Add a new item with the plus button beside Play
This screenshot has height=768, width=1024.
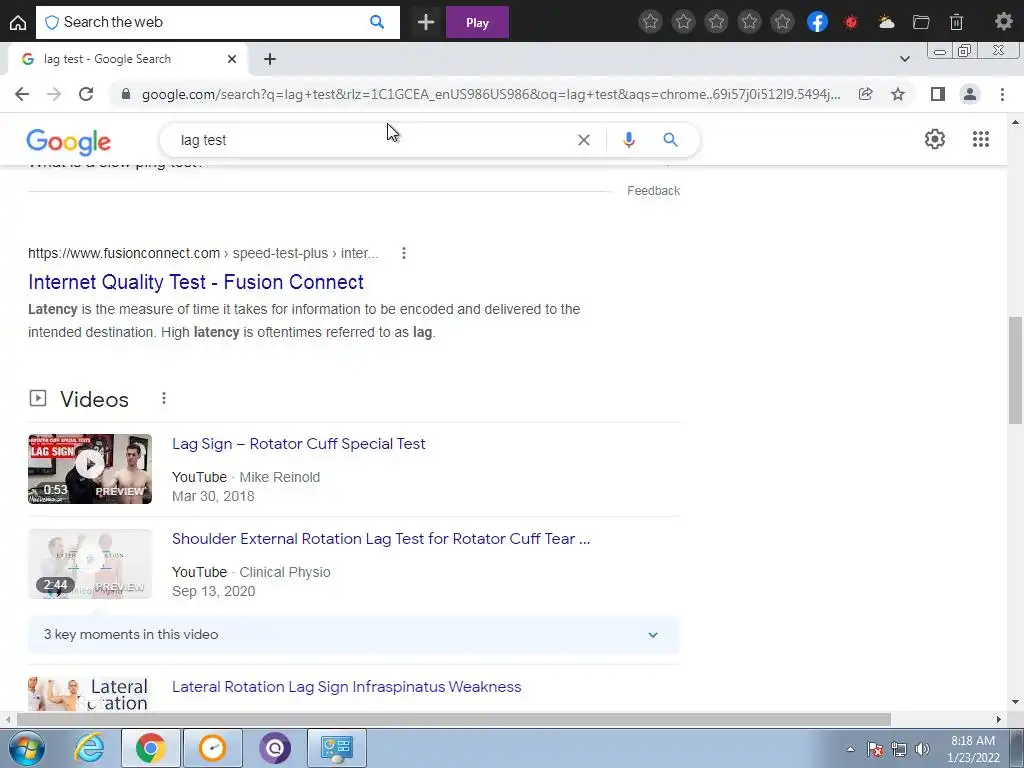coord(426,23)
